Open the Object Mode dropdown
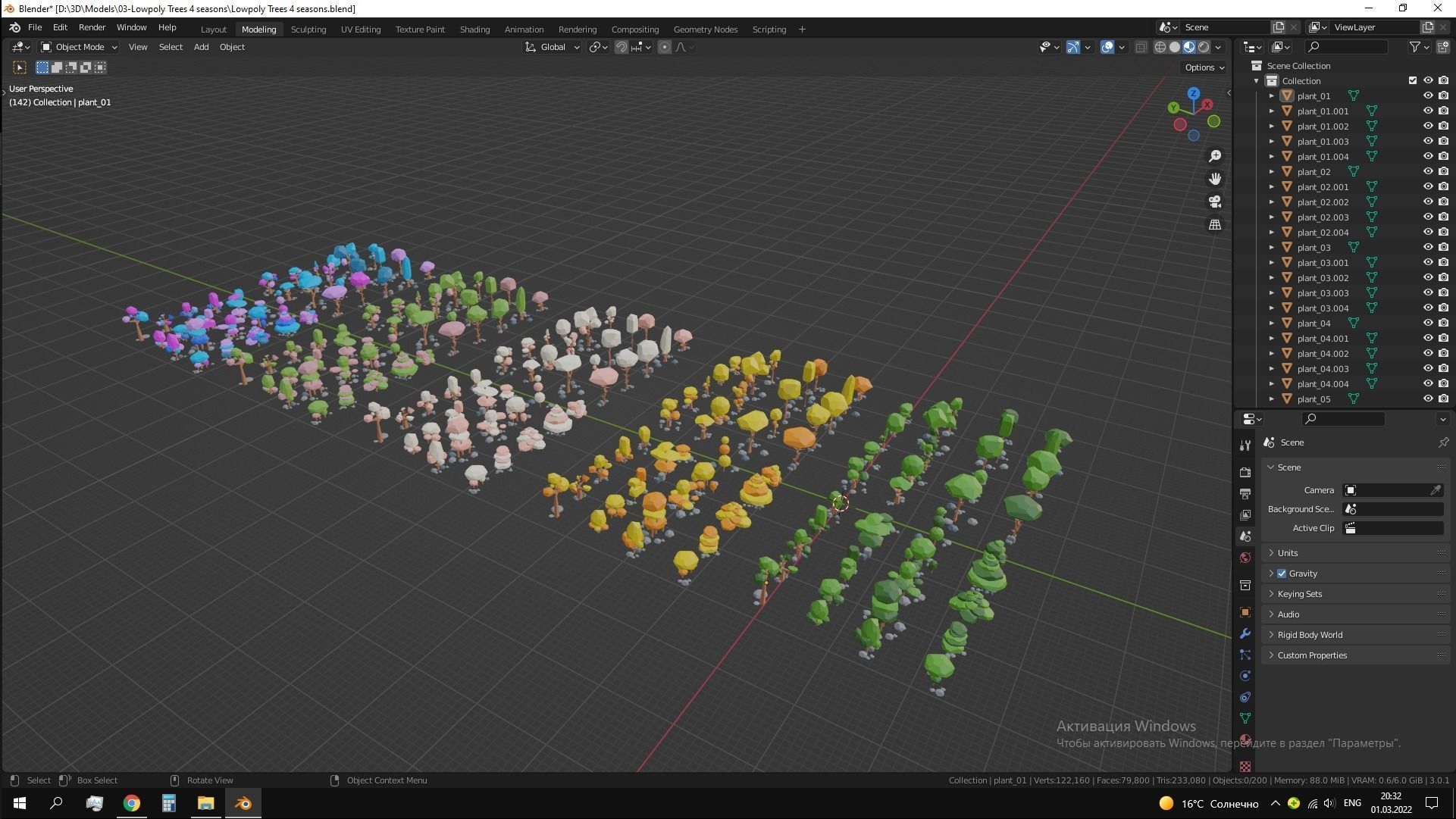Viewport: 1456px width, 819px height. 80,47
